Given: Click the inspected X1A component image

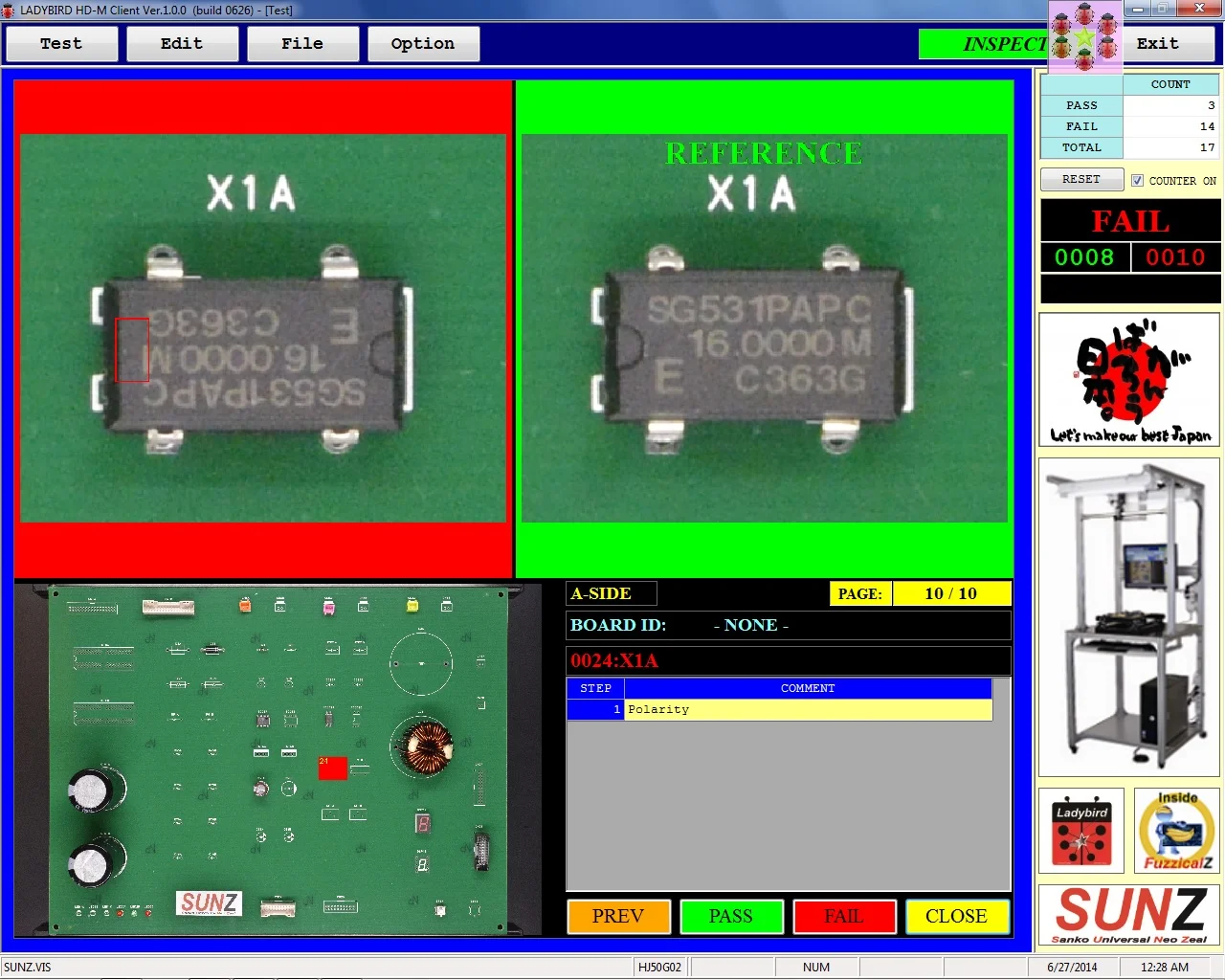Looking at the screenshot, I should point(263,328).
